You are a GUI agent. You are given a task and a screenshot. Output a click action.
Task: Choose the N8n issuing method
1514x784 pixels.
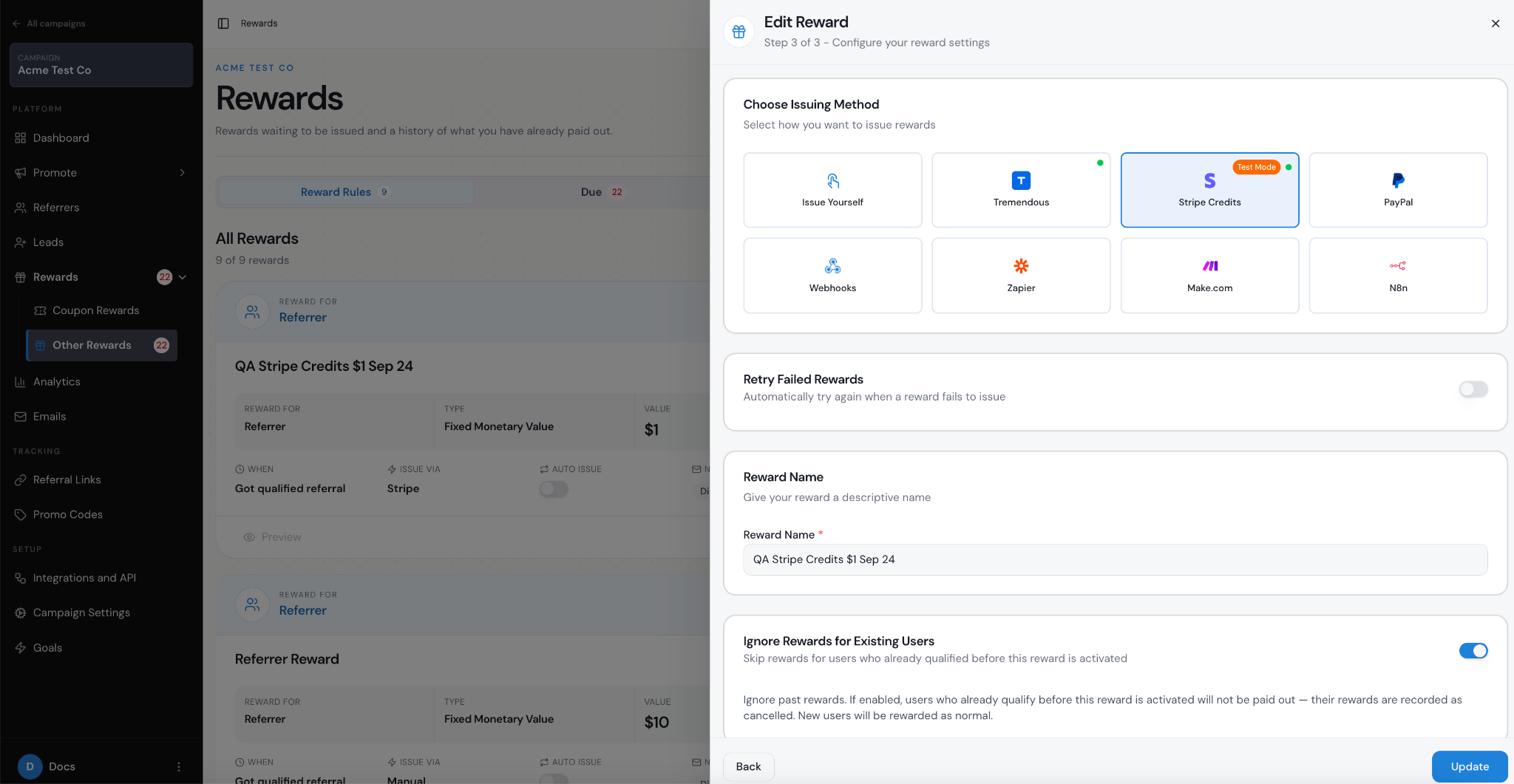pyautogui.click(x=1398, y=276)
